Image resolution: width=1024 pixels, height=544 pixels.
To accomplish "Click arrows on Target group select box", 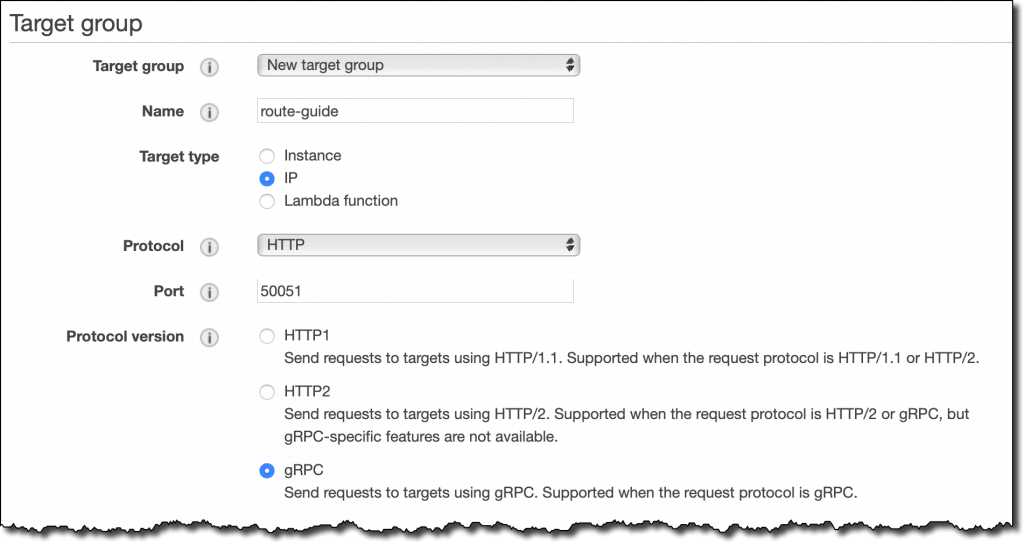I will pyautogui.click(x=570, y=65).
